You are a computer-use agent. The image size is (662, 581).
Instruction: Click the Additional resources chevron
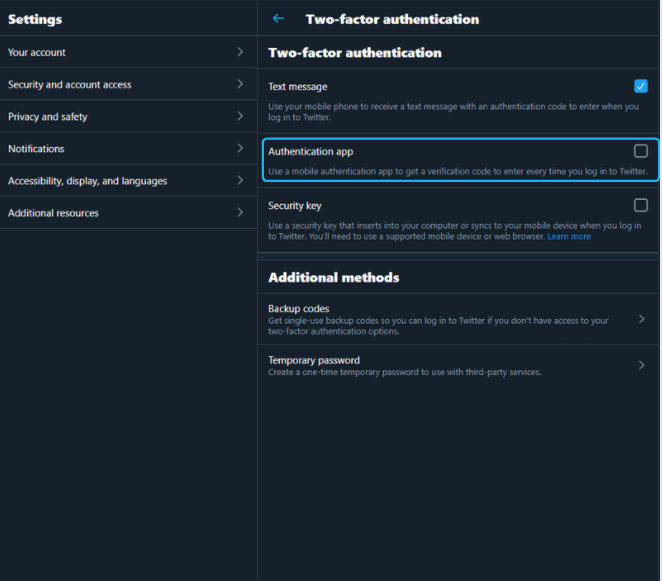[x=240, y=212]
